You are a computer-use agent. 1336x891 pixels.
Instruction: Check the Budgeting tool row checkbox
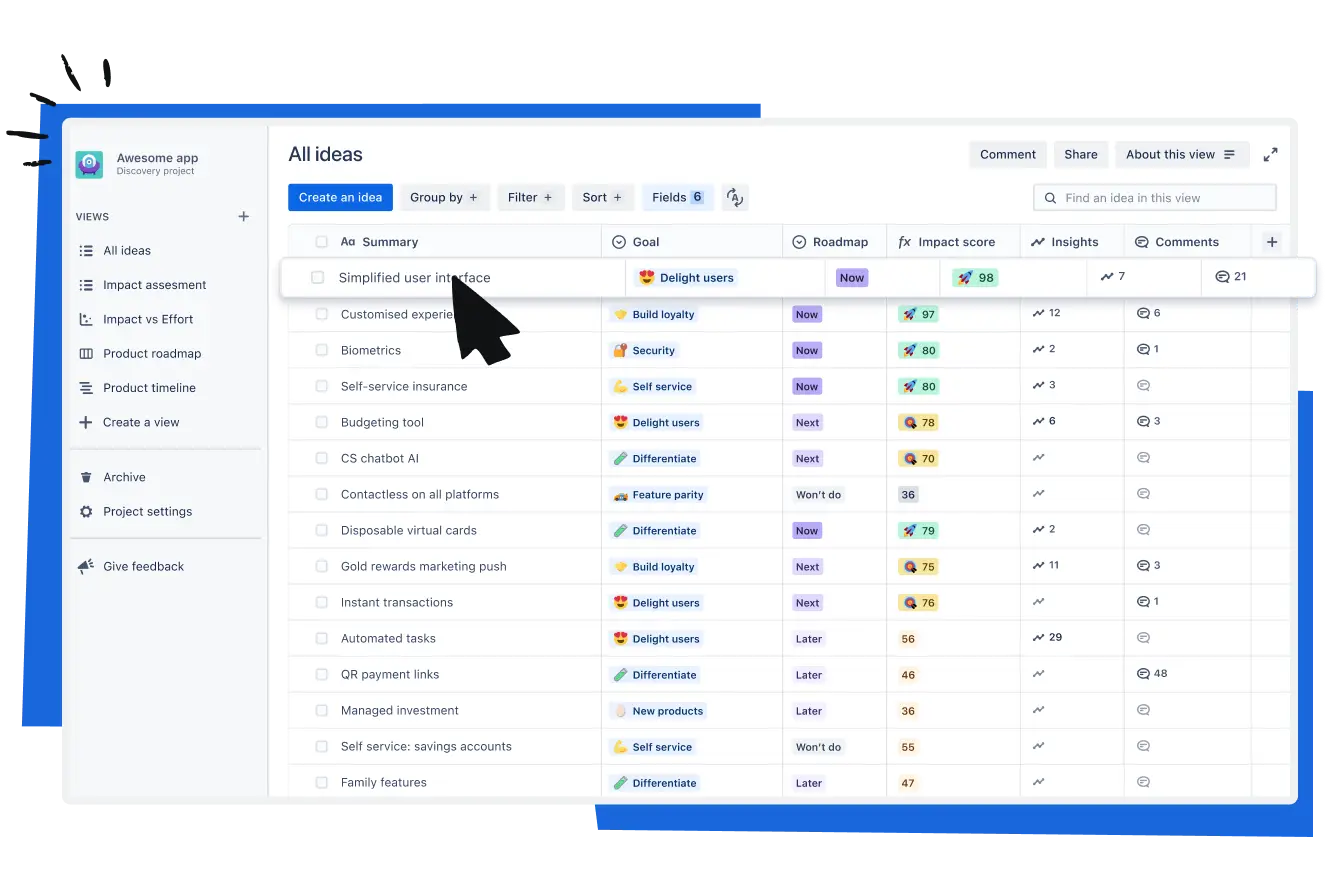322,423
